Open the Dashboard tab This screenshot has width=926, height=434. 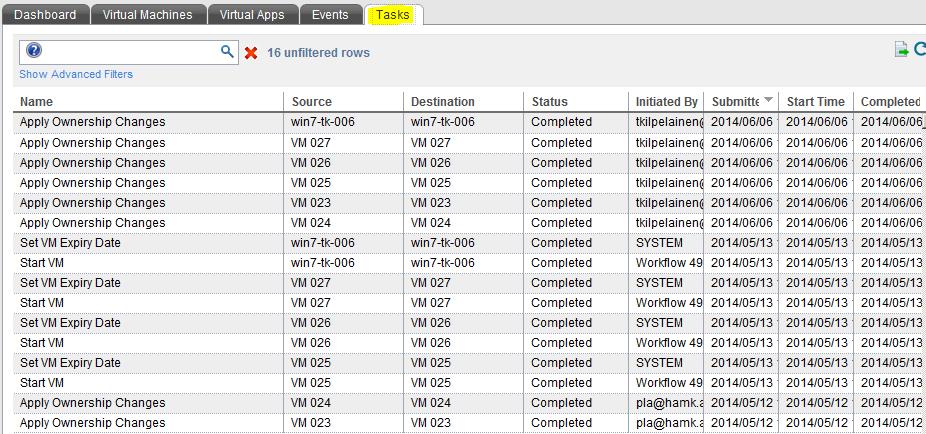click(x=45, y=15)
